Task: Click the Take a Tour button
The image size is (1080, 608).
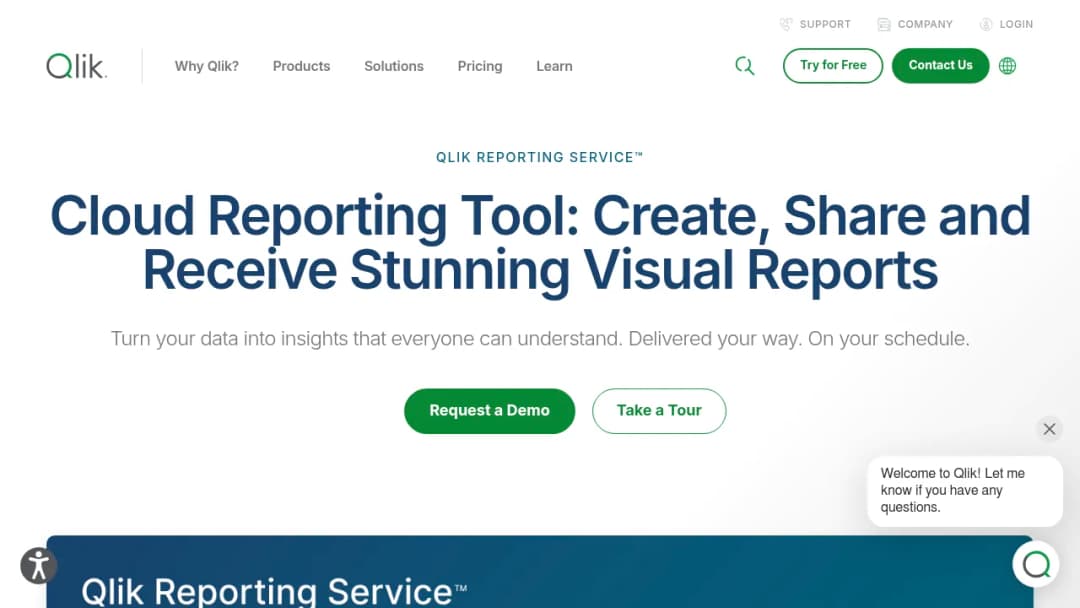Action: (x=659, y=411)
